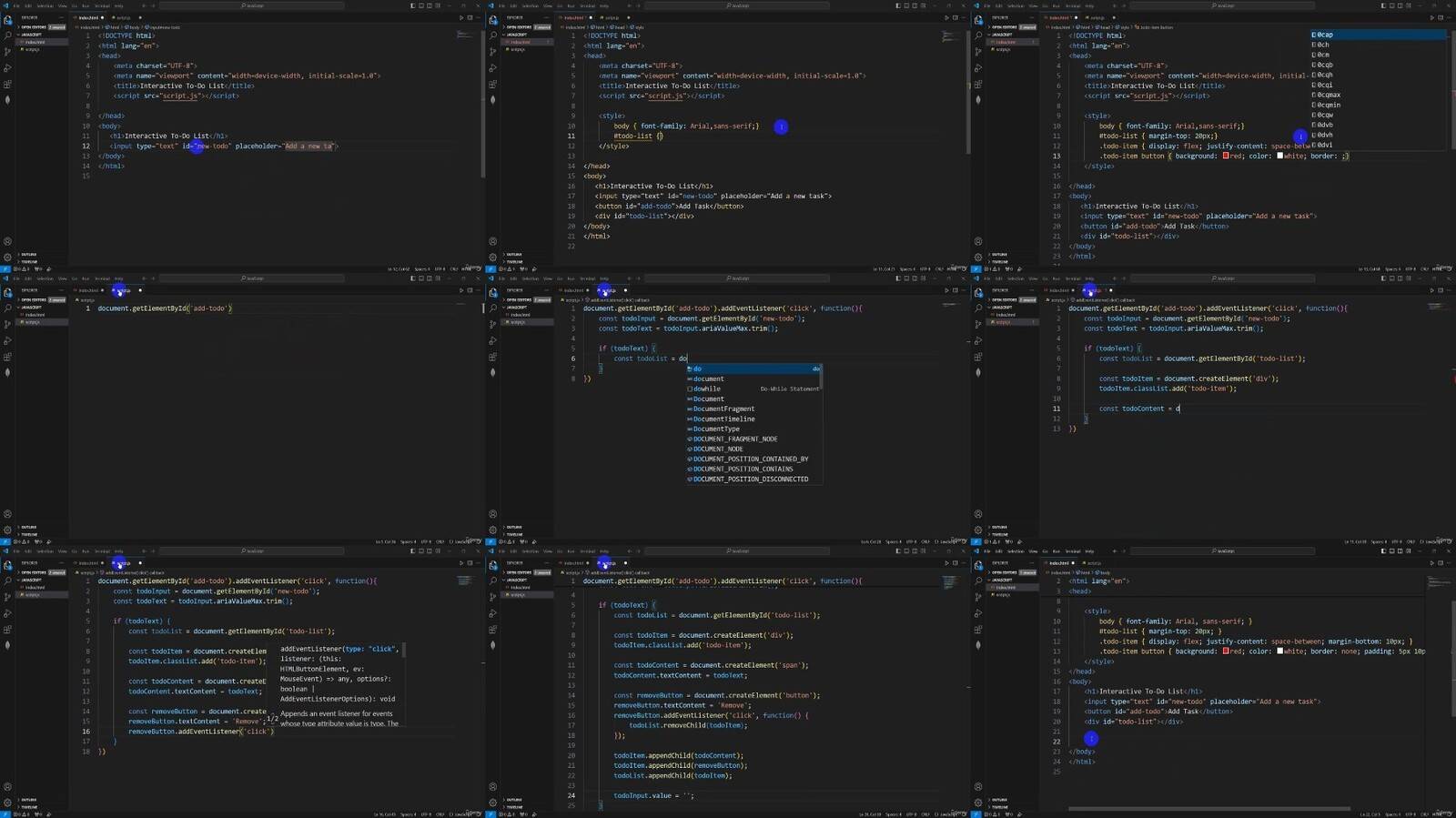Image resolution: width=1456 pixels, height=818 pixels.
Task: Open Help menu in center window
Action: pyautogui.click(x=603, y=278)
